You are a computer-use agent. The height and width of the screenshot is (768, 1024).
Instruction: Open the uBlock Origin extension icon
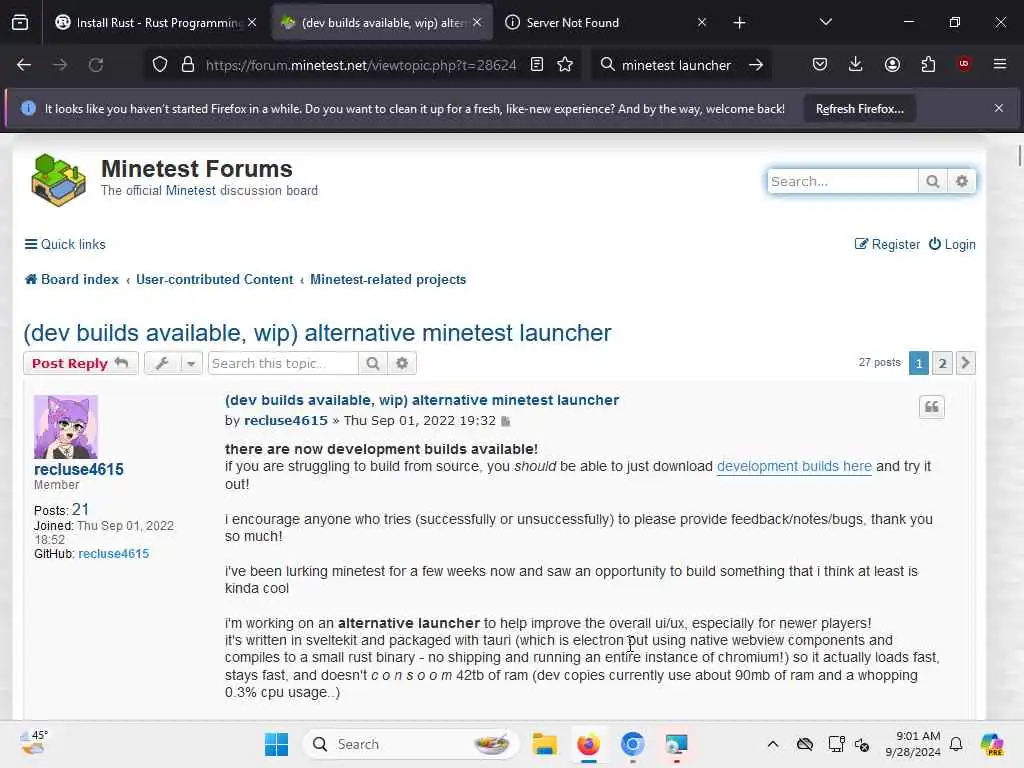[x=964, y=64]
